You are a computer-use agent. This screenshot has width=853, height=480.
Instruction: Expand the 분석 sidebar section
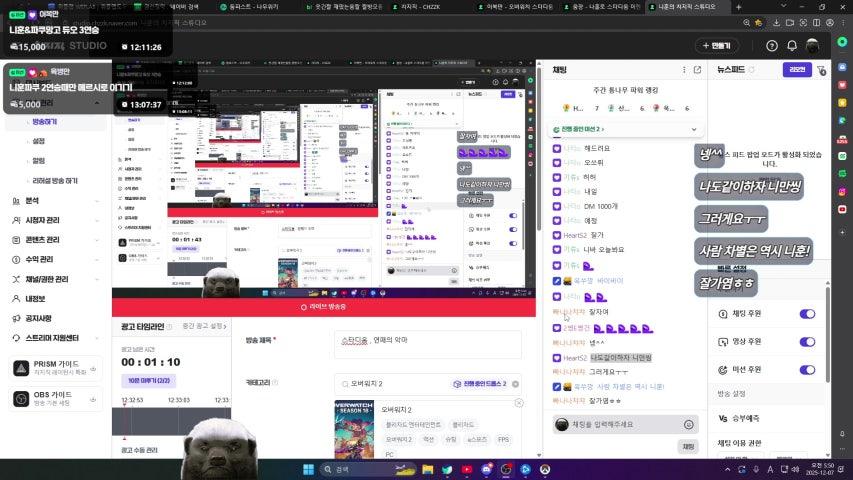coord(97,201)
